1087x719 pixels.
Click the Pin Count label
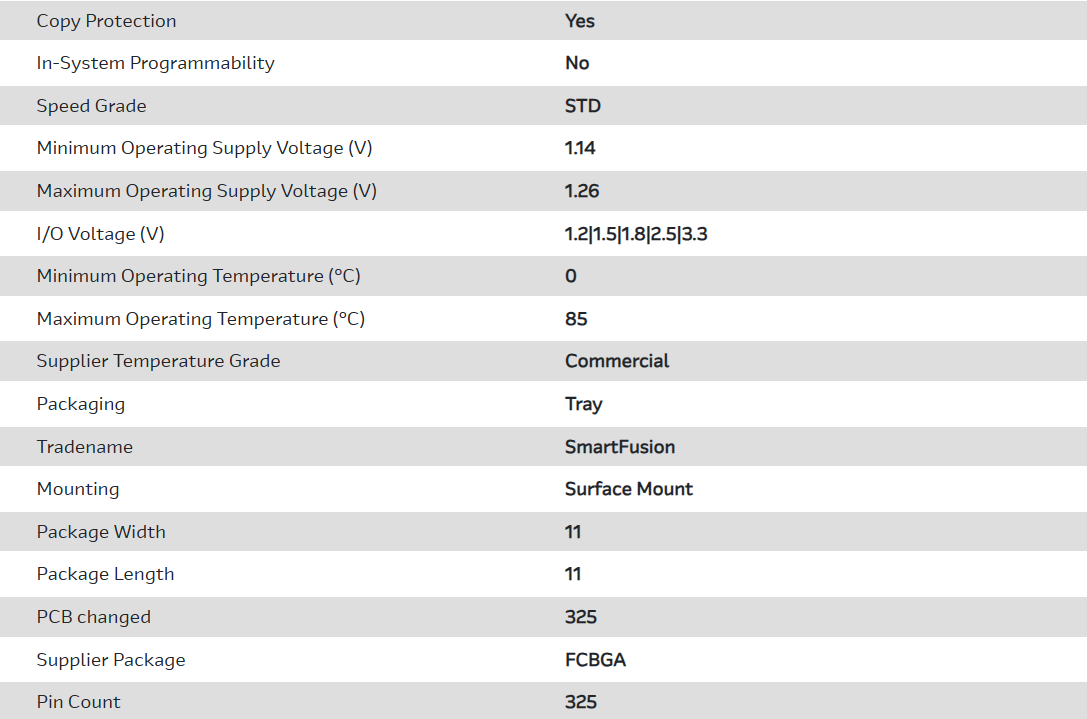click(78, 702)
